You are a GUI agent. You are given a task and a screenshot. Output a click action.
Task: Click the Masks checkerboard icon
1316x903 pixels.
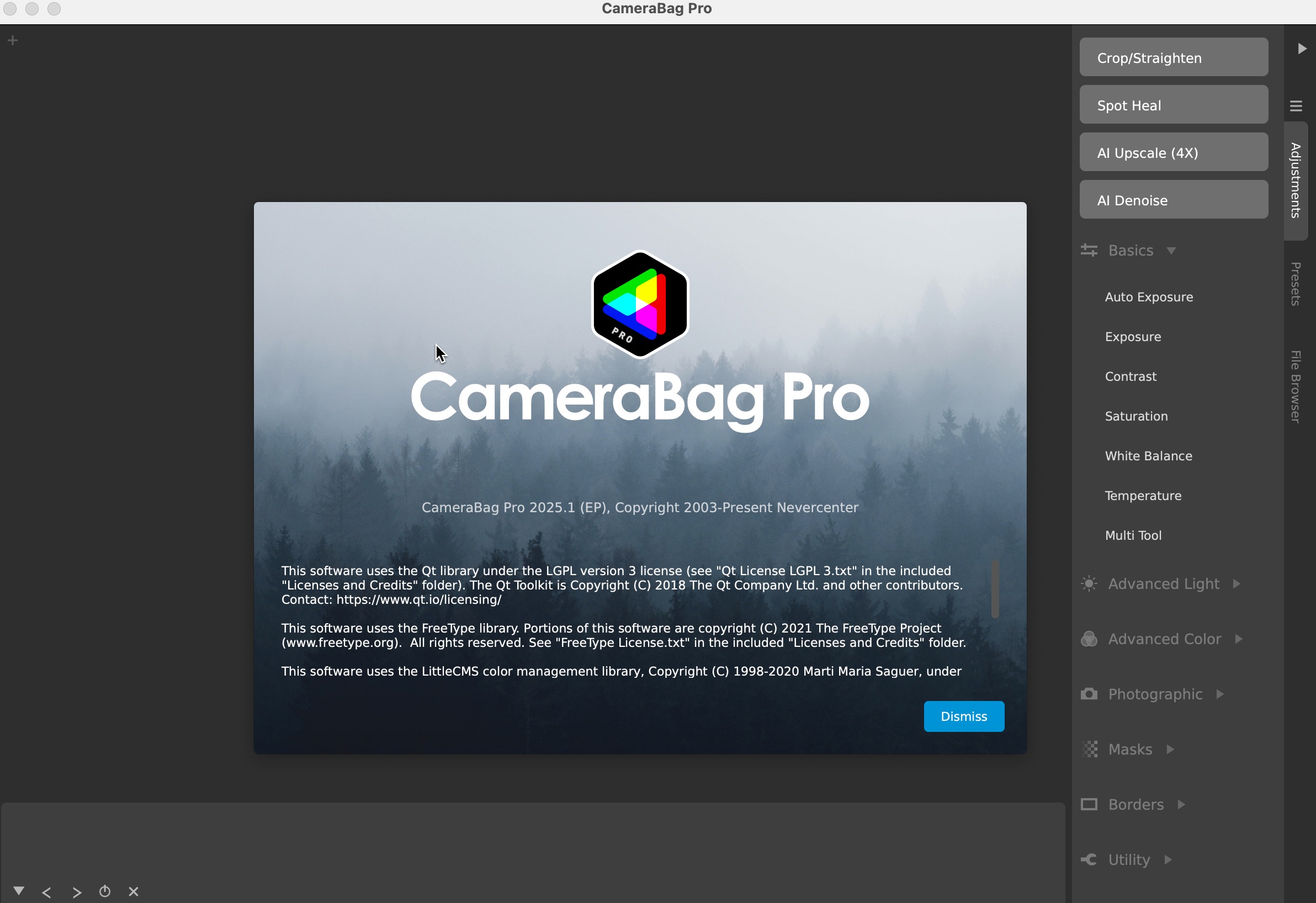tap(1090, 750)
